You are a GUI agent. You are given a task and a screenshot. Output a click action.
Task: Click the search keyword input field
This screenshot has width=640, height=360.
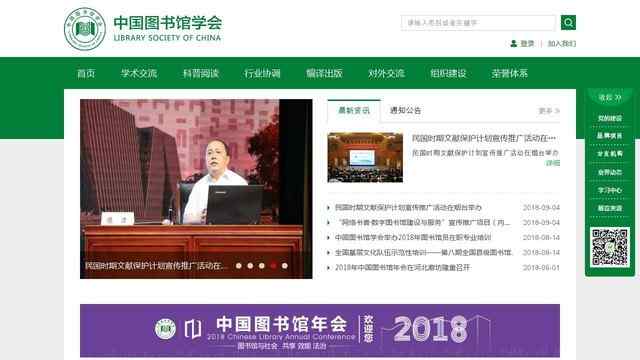(x=478, y=22)
